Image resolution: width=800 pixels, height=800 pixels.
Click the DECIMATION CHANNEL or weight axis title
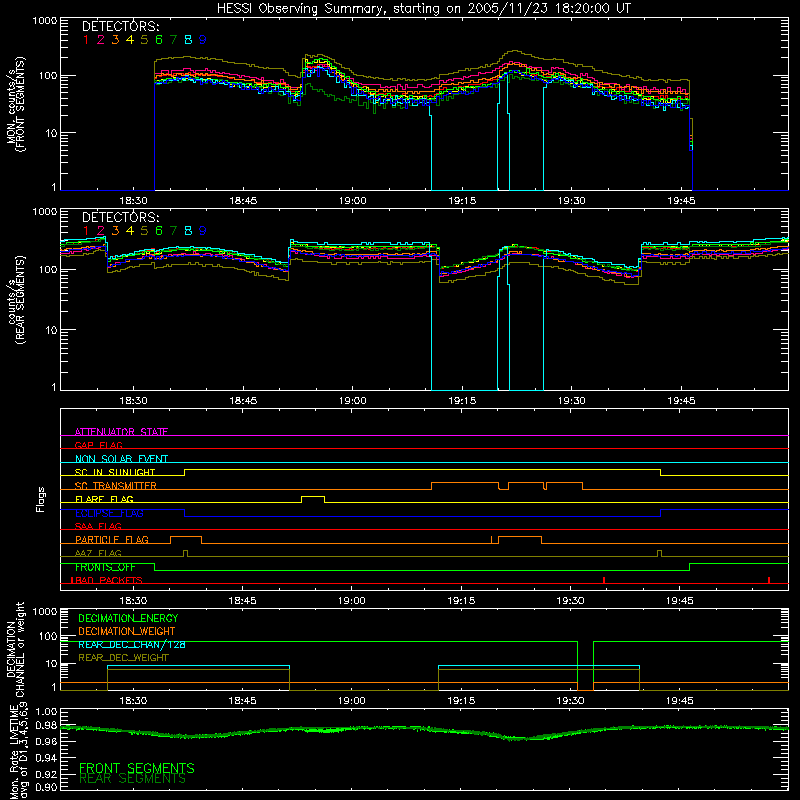pos(15,649)
